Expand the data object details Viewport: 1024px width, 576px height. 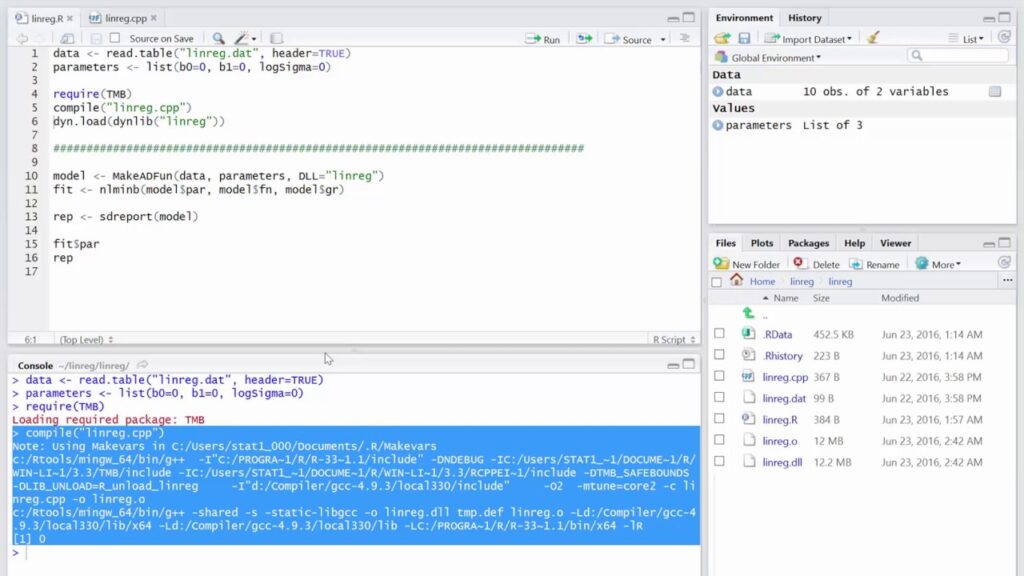tap(718, 92)
